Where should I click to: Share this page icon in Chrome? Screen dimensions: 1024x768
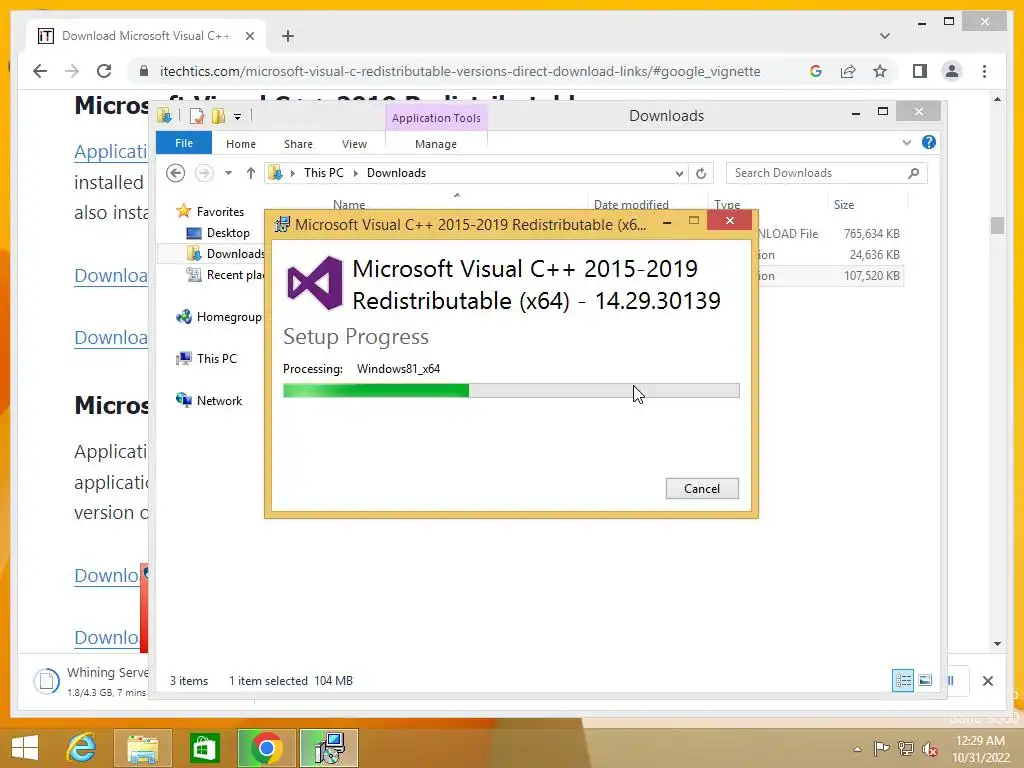click(848, 71)
